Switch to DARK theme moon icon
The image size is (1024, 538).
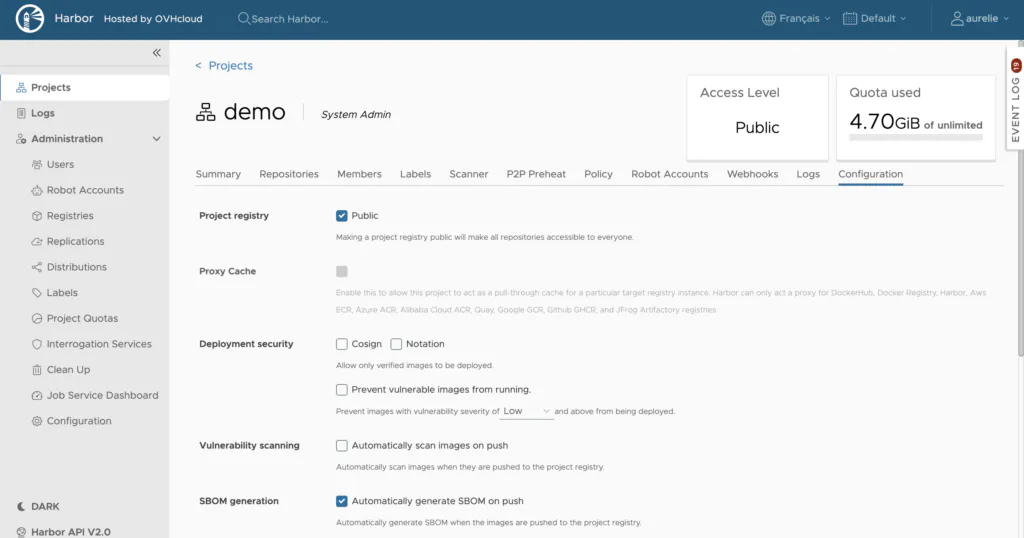point(21,506)
